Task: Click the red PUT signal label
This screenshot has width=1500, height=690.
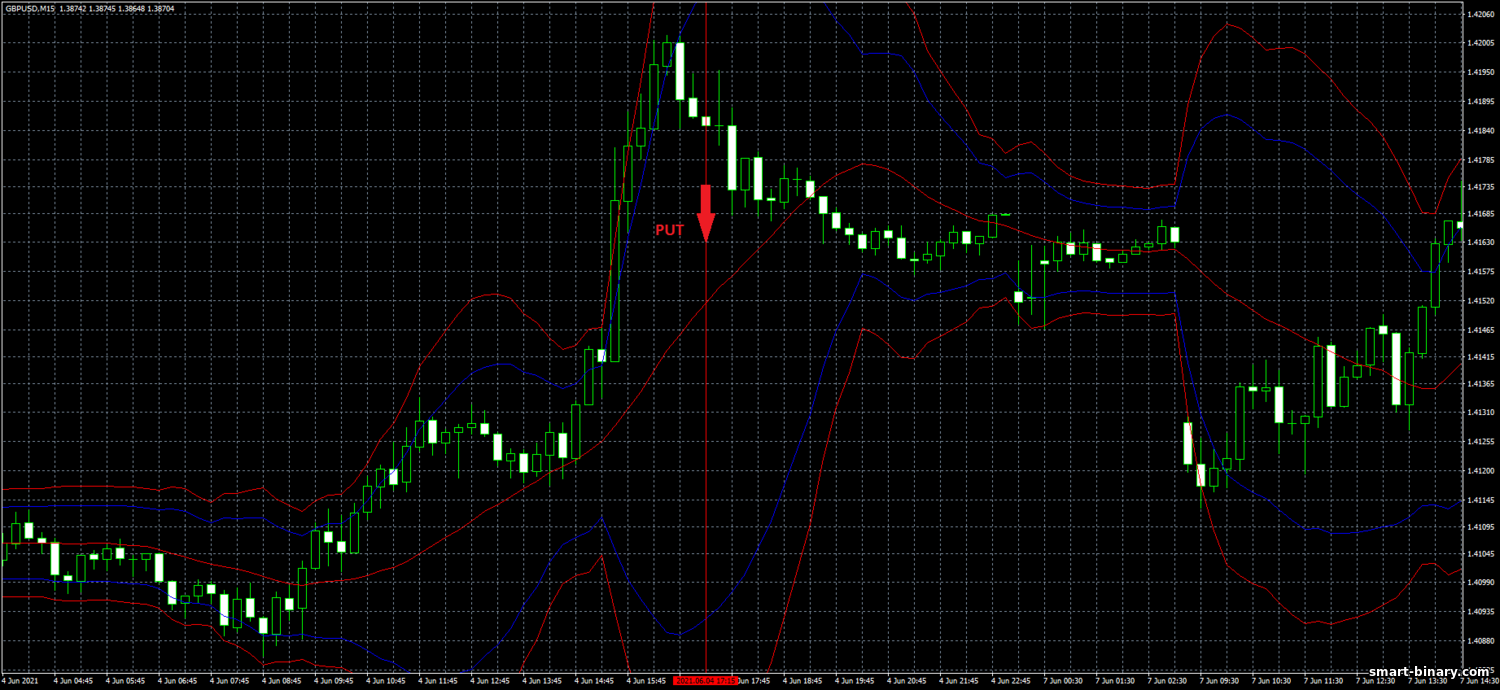Action: click(x=670, y=230)
